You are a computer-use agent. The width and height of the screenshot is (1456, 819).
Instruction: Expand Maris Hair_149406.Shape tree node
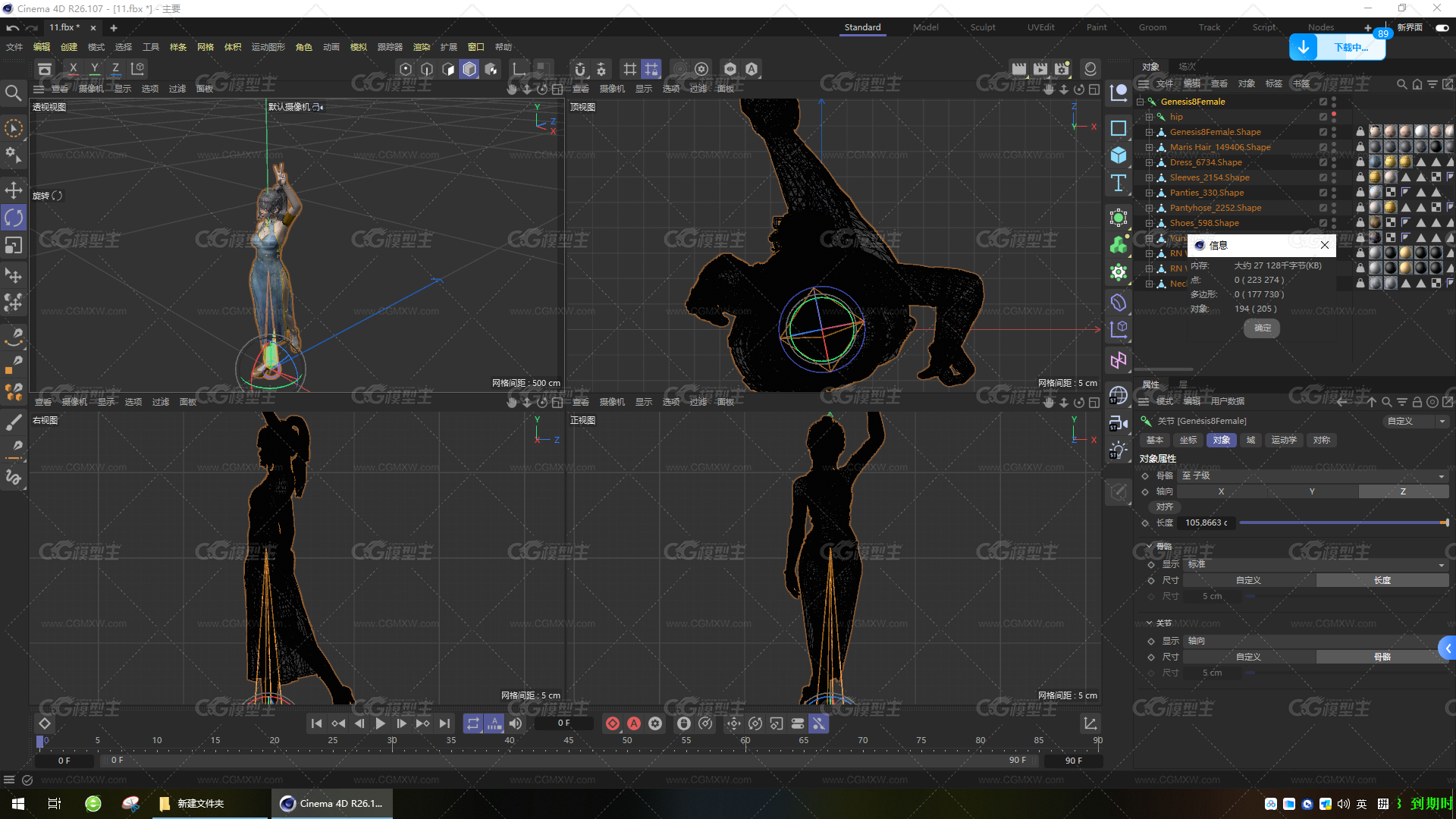coord(1149,147)
